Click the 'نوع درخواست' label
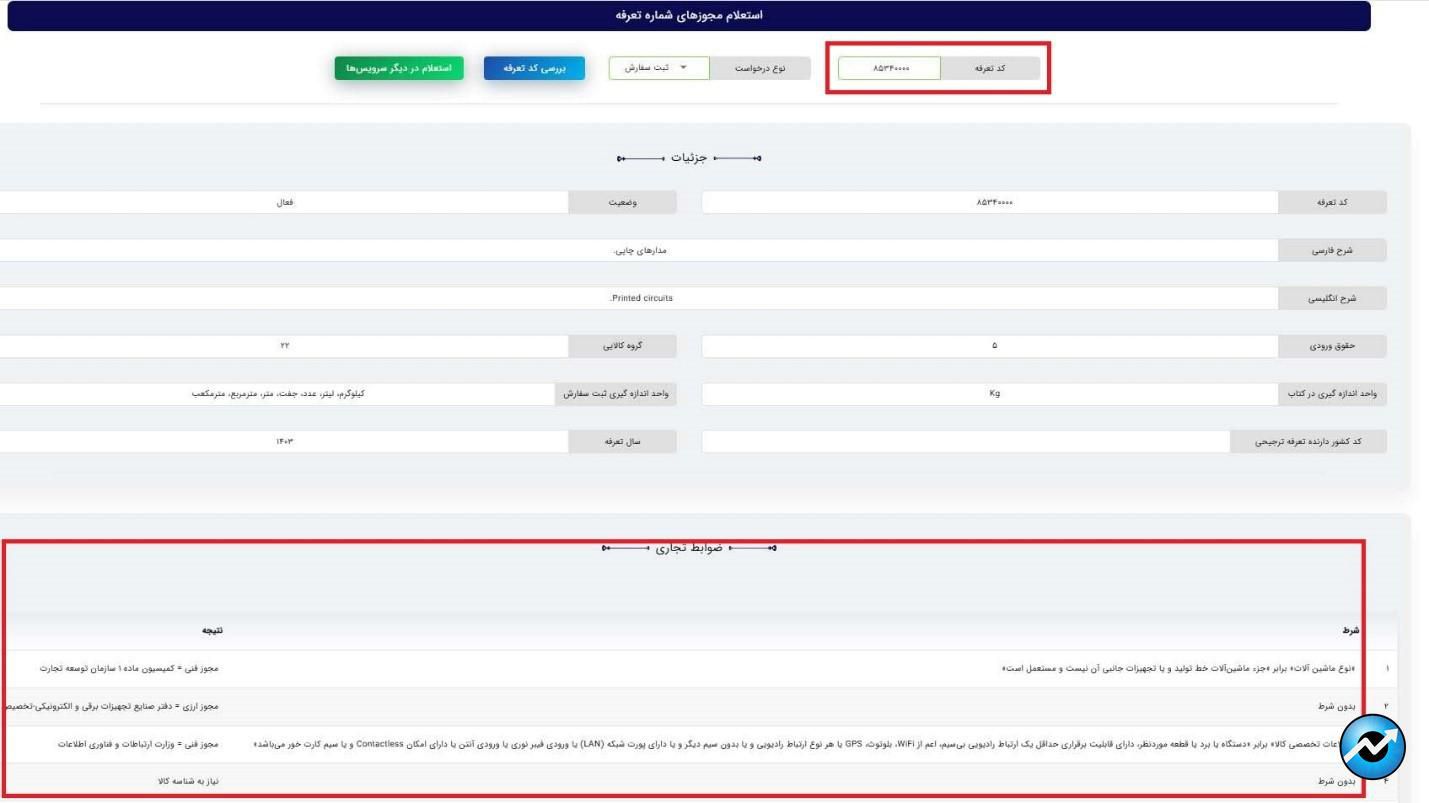The width and height of the screenshot is (1429, 803). point(760,68)
